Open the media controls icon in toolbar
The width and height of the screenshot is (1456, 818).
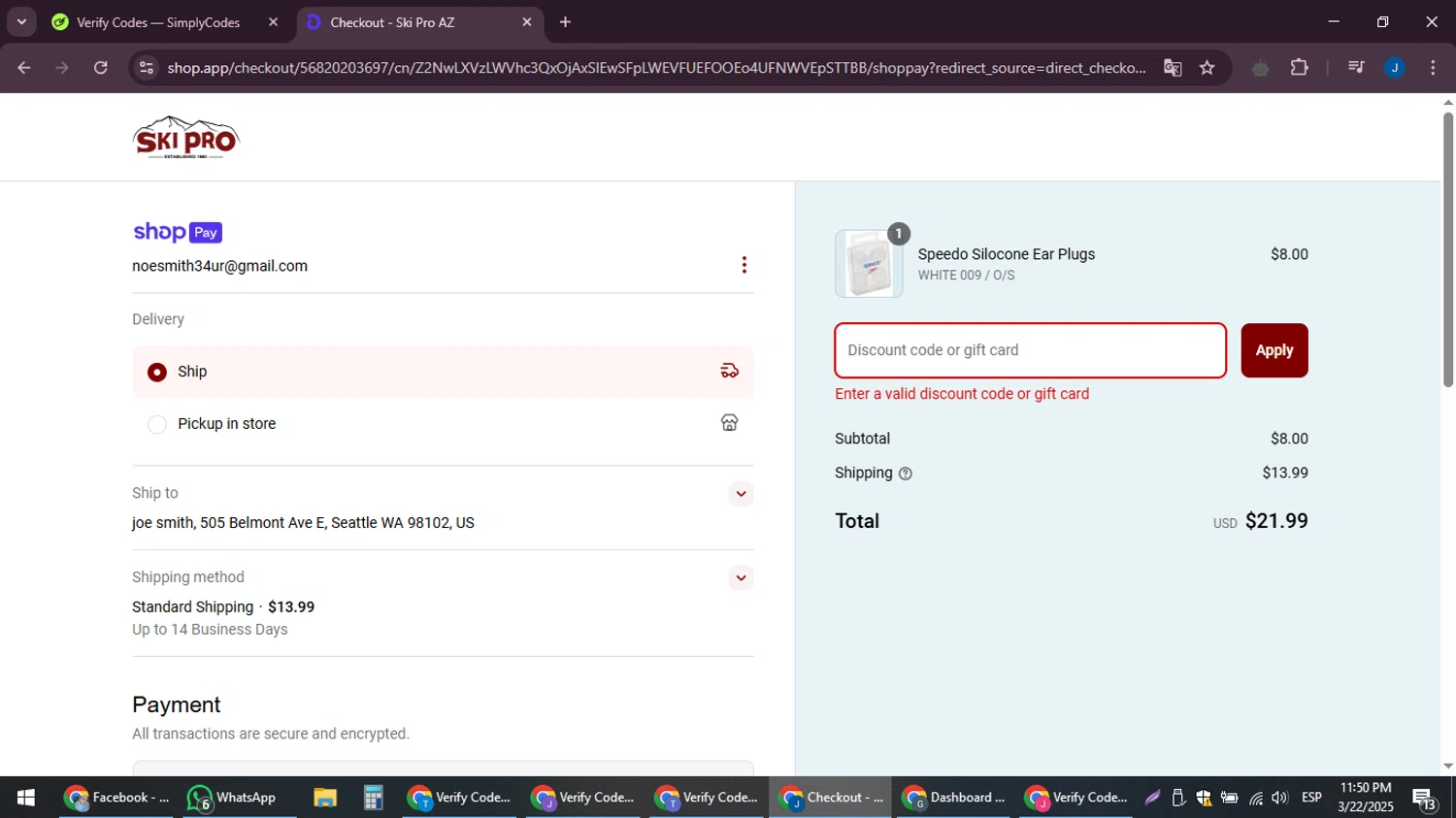pos(1356,68)
